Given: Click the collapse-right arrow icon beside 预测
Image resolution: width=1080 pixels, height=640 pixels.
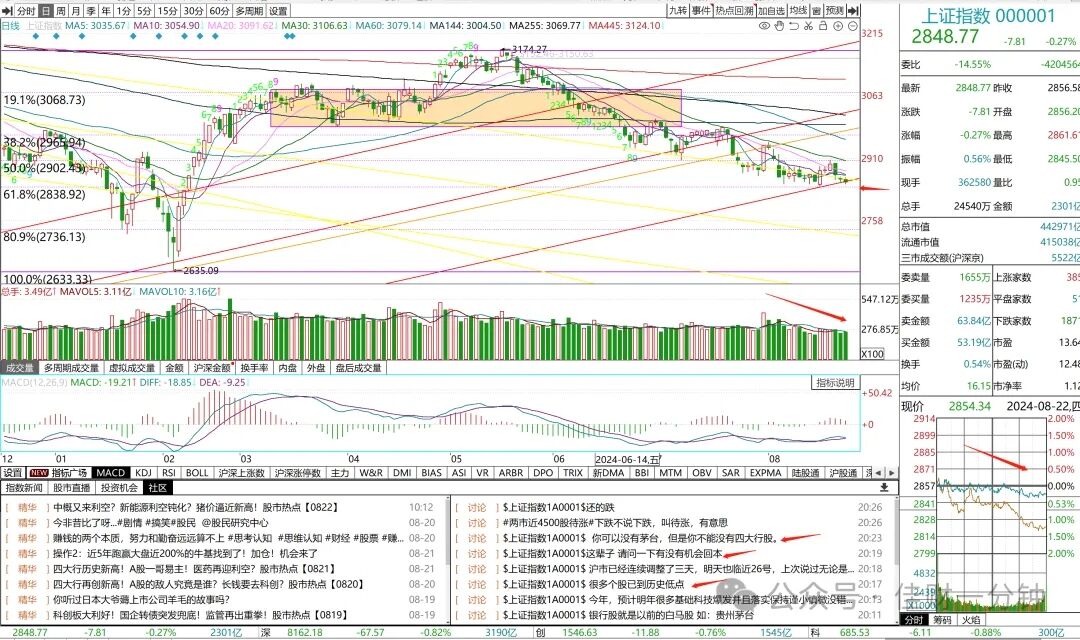Looking at the screenshot, I should click(853, 10).
